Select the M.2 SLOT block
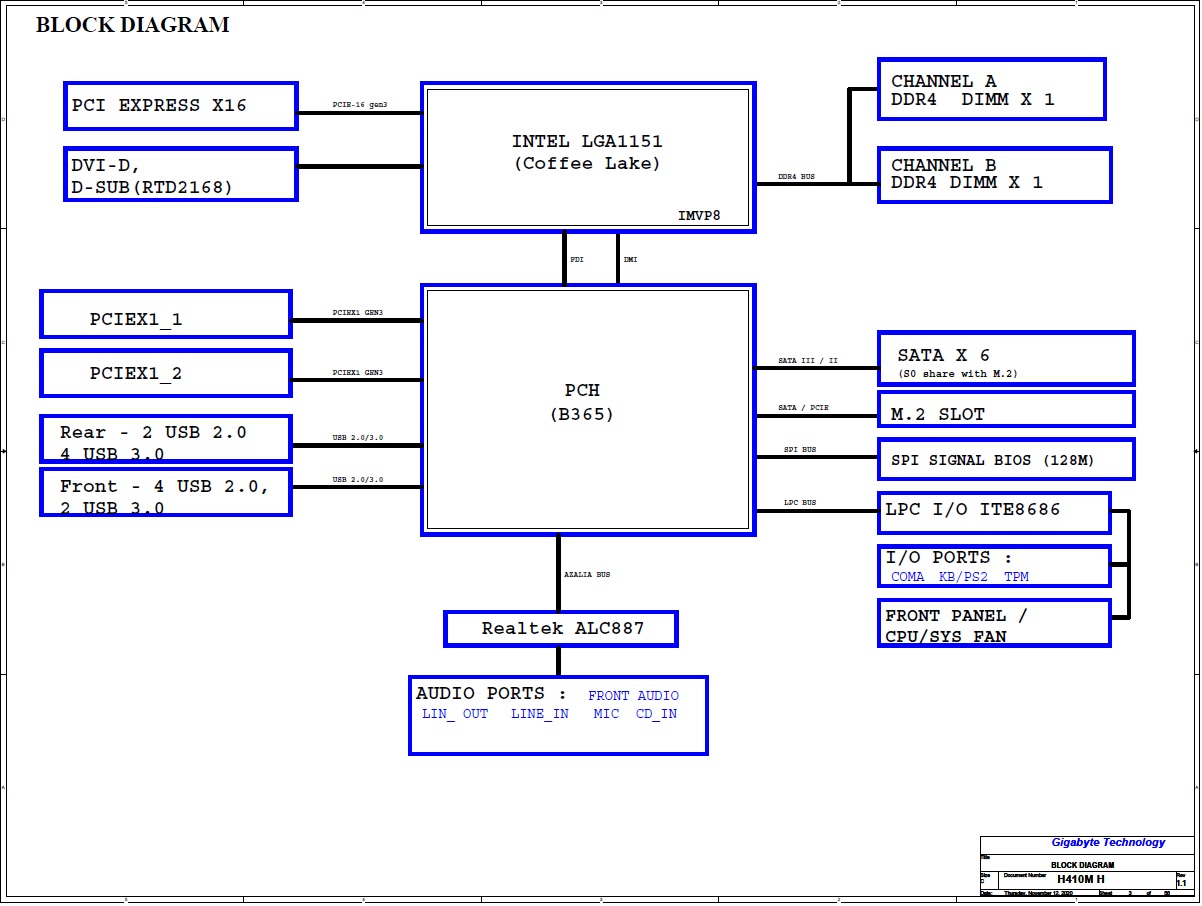Screen dimensions: 1202x906 click(1006, 409)
